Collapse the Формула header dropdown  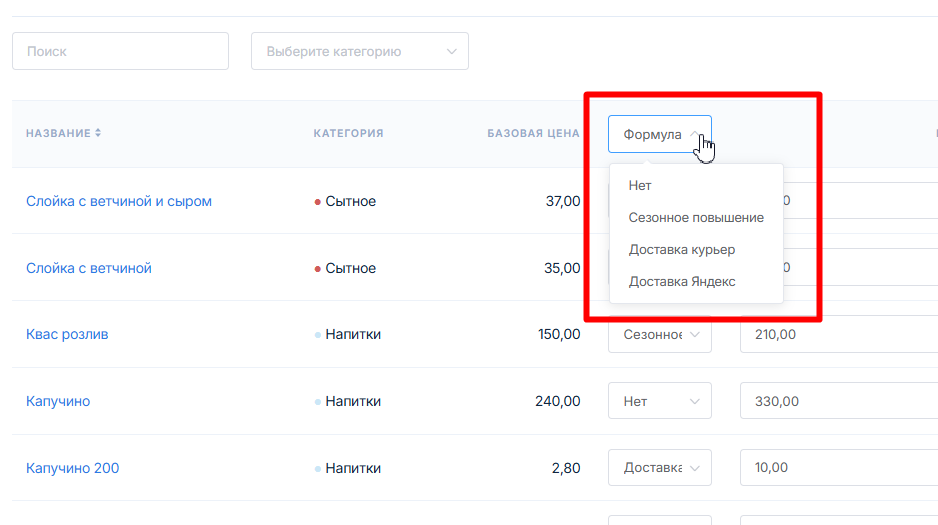point(659,134)
